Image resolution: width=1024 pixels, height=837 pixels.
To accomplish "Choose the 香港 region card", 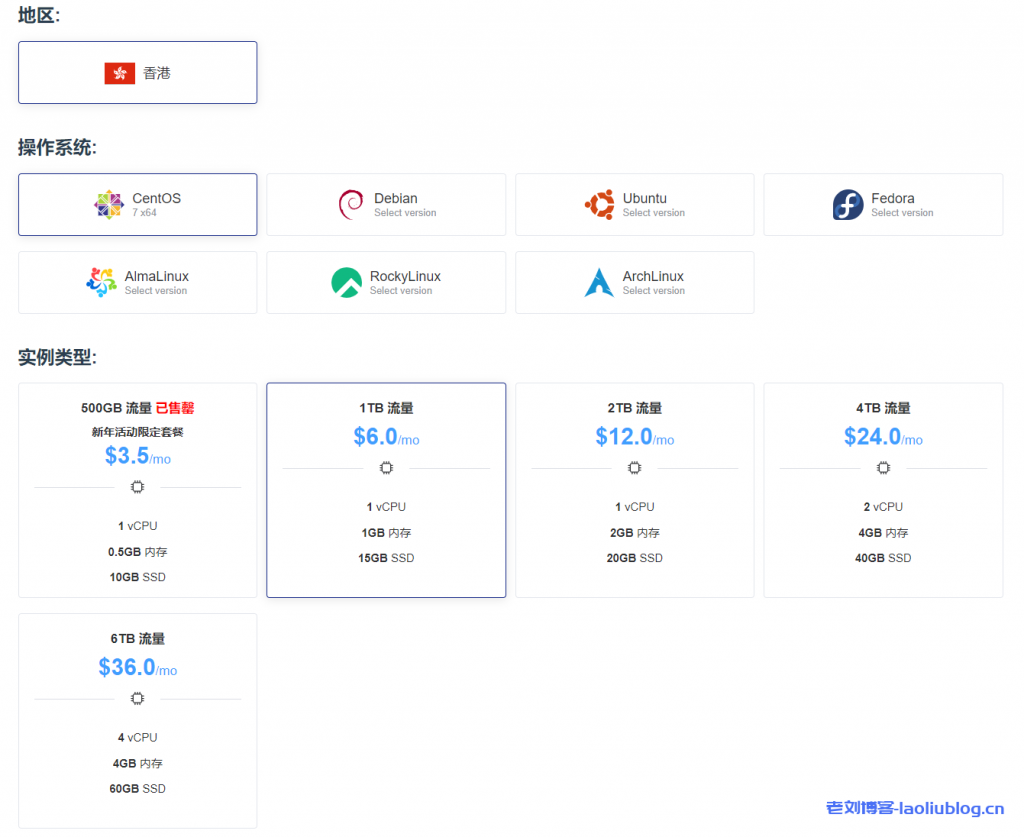I will [x=138, y=73].
